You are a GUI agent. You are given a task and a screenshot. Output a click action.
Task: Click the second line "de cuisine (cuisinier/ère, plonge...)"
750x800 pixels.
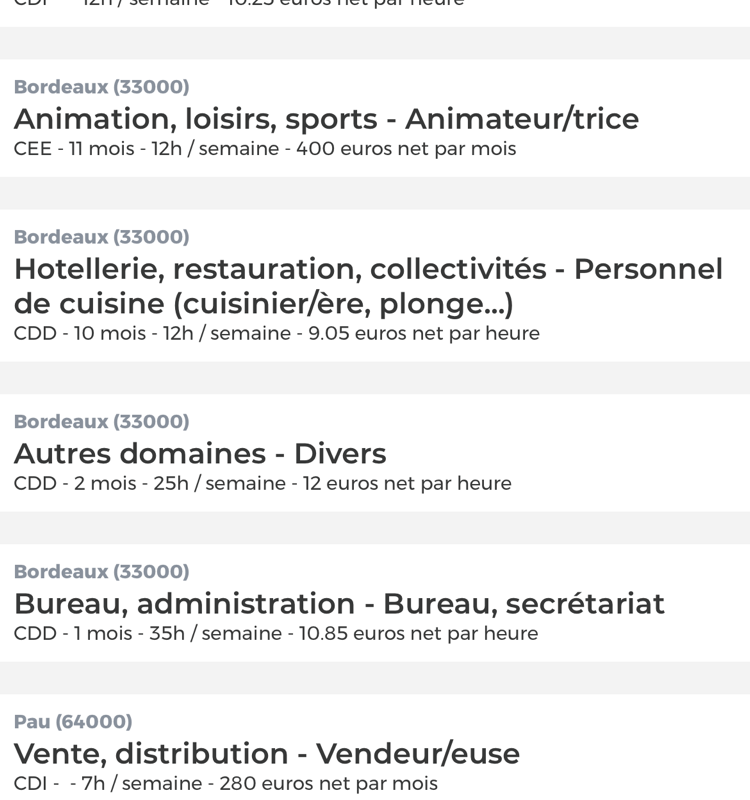pyautogui.click(x=263, y=304)
